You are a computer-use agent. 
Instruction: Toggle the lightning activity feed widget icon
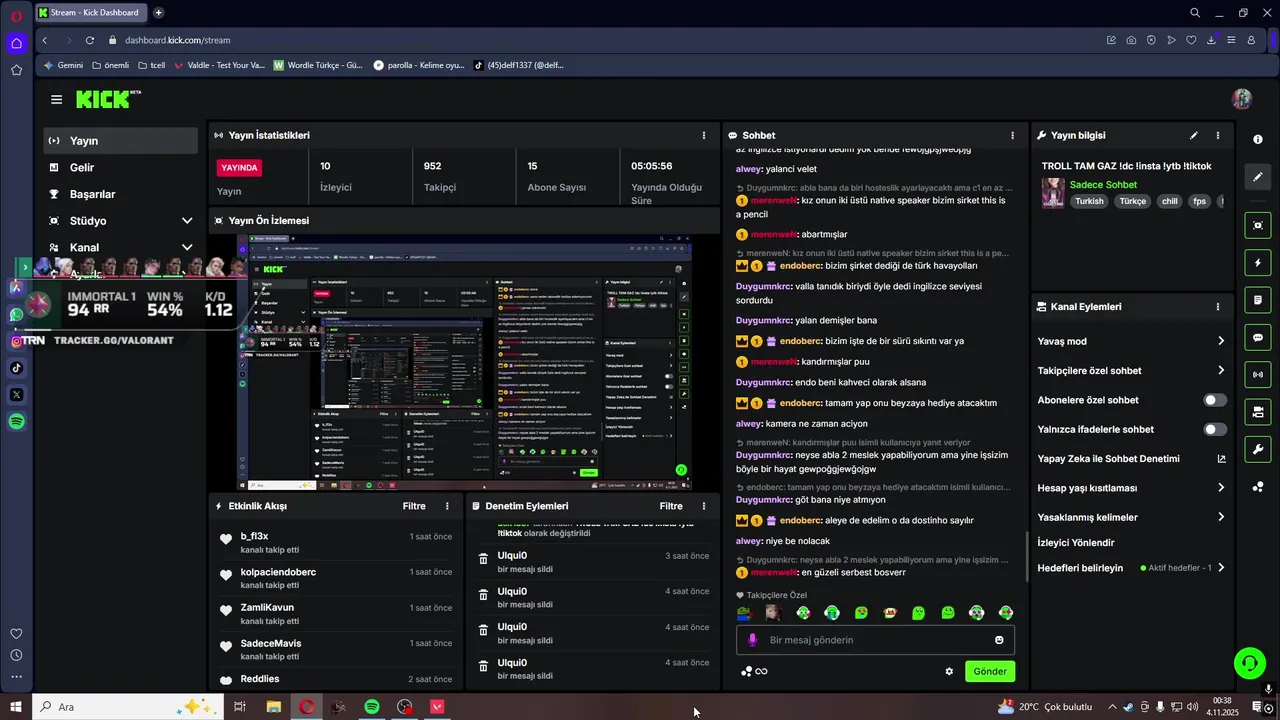[x=1258, y=263]
